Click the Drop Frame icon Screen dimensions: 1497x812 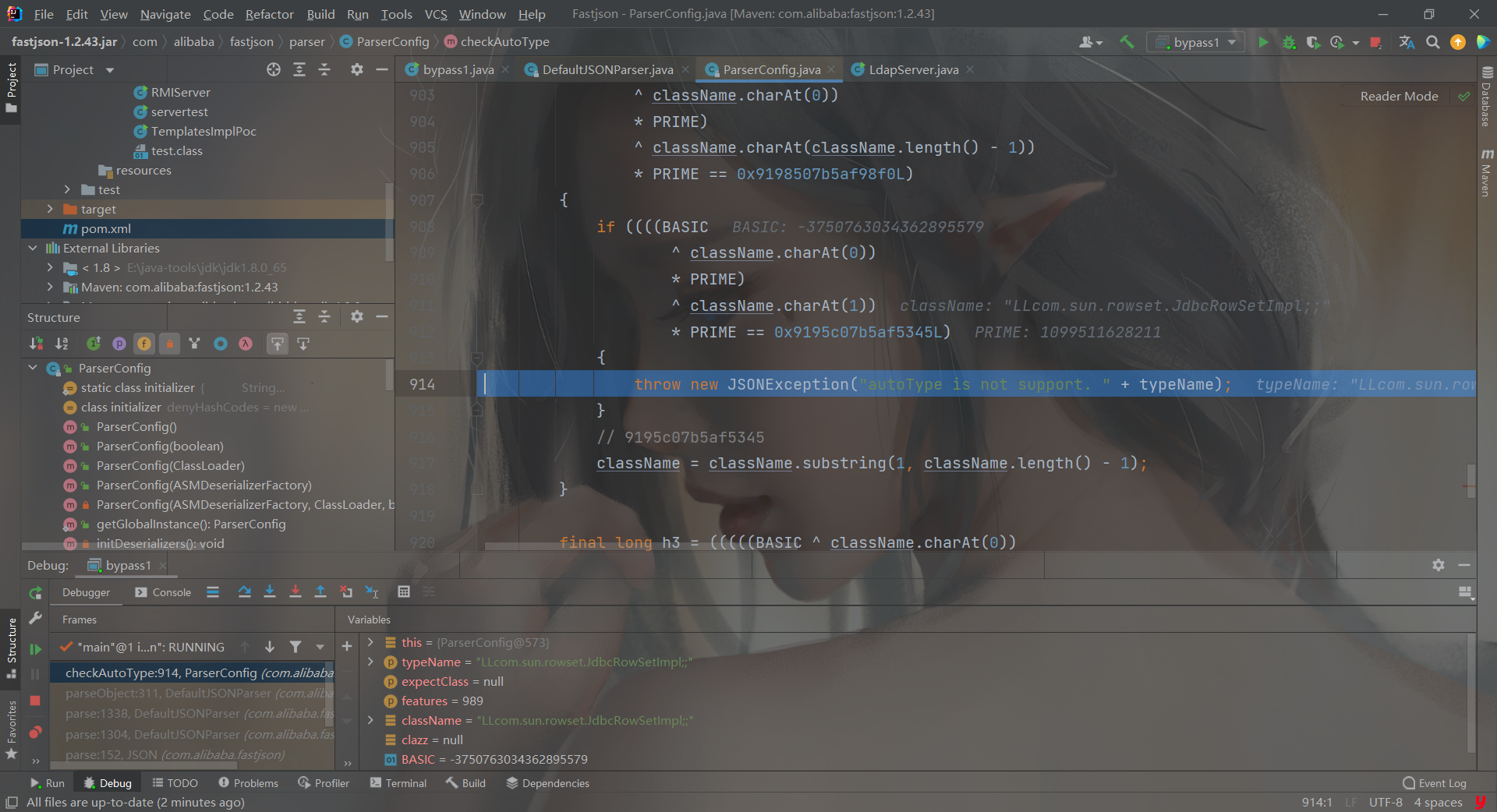point(346,592)
